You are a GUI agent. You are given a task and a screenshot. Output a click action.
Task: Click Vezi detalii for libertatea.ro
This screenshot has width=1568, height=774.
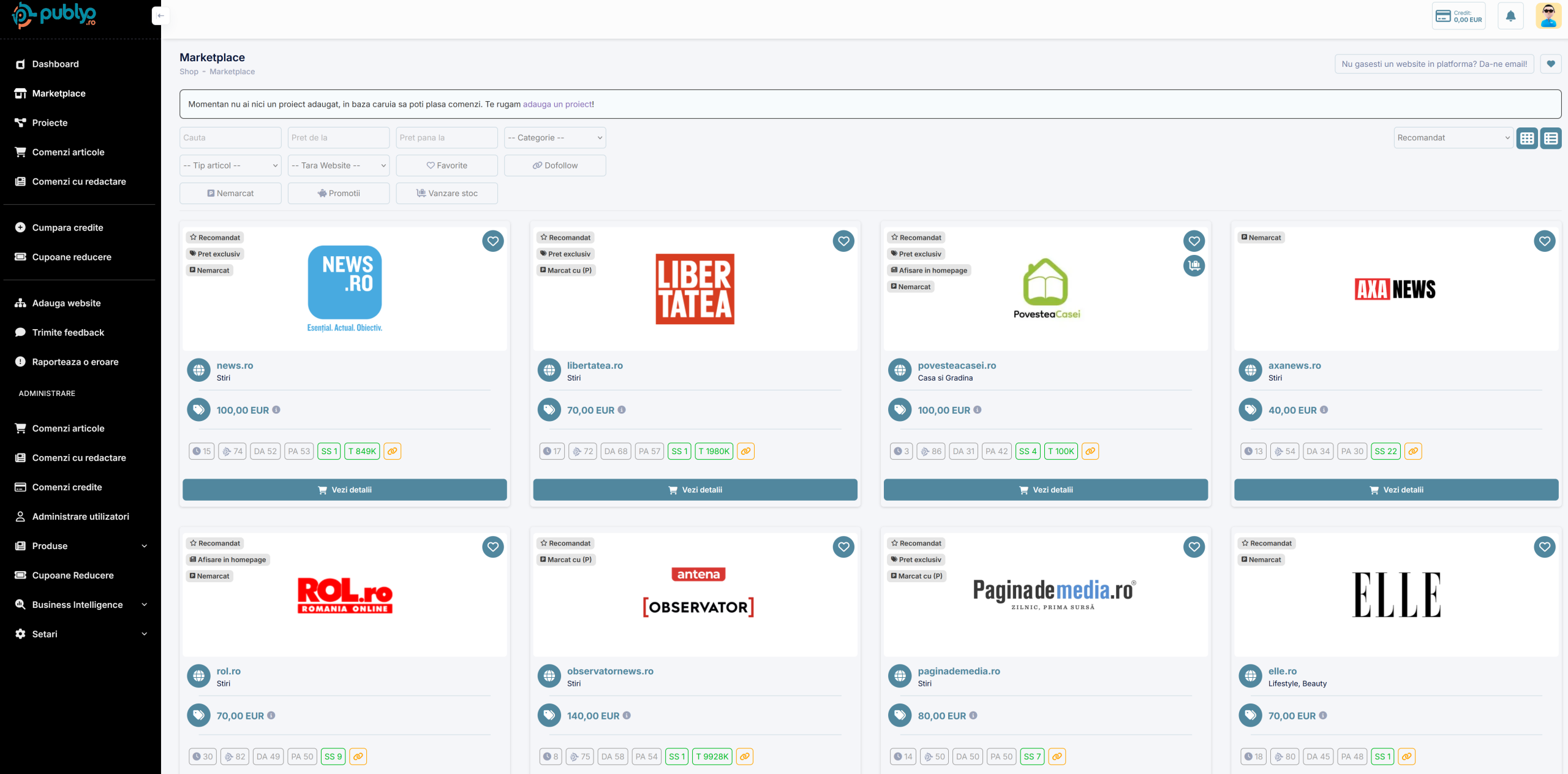click(x=695, y=490)
